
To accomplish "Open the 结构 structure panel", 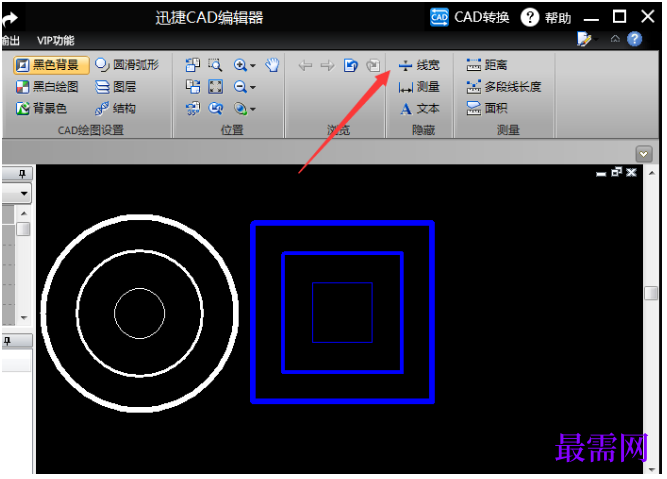I will (116, 108).
